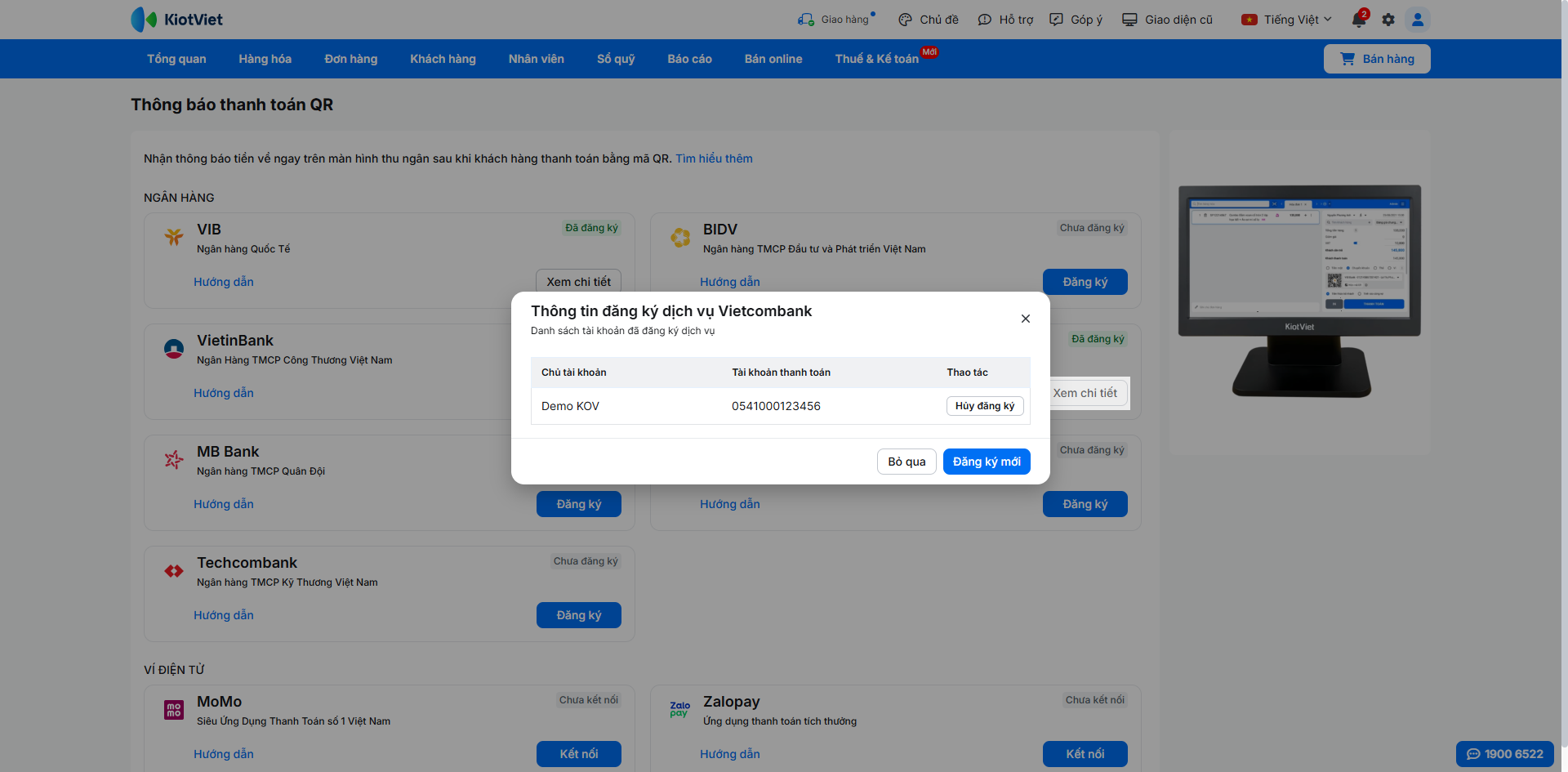Click the MoMo wallet logo
This screenshot has width=1568, height=772.
tap(174, 710)
